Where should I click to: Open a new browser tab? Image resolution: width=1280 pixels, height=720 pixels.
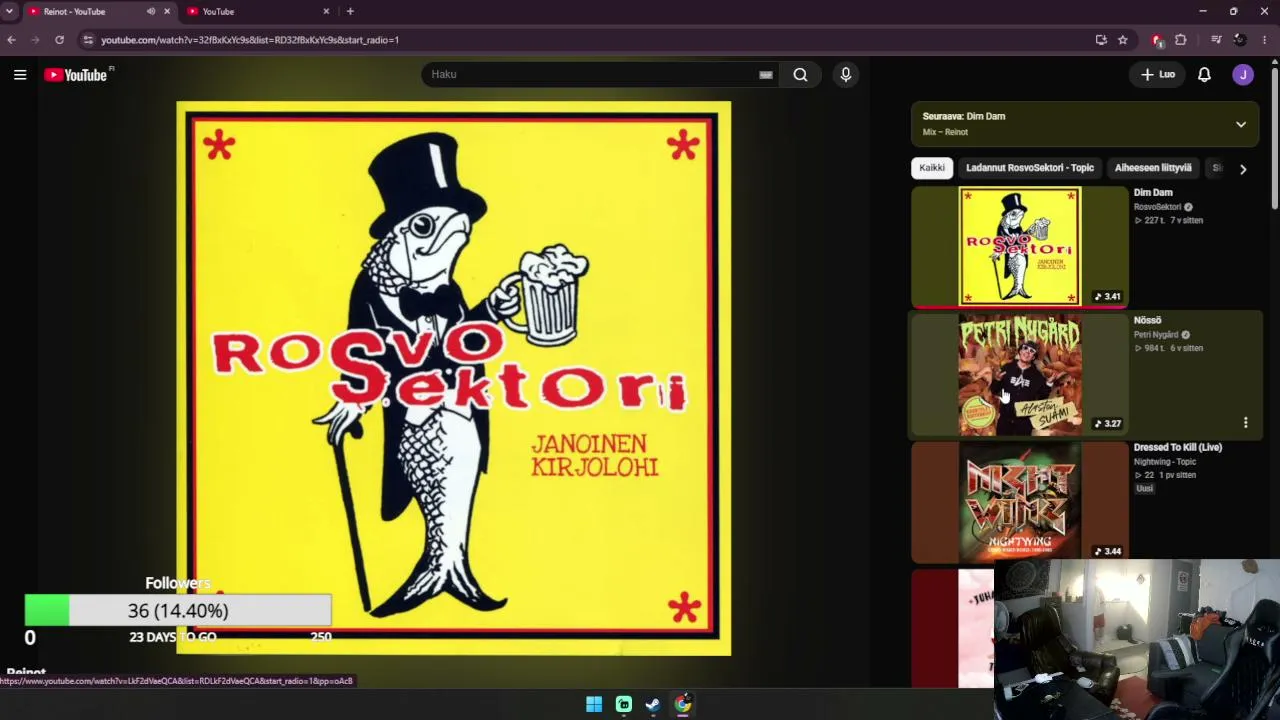(x=350, y=11)
